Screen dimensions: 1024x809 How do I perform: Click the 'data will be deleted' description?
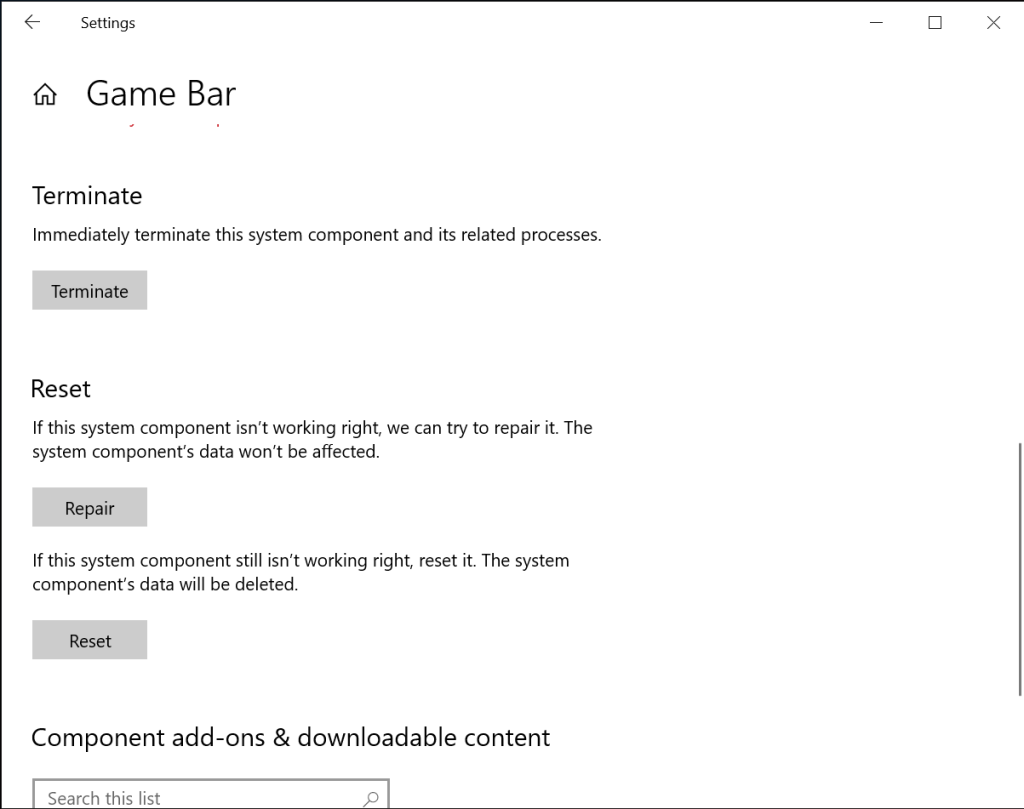[300, 572]
